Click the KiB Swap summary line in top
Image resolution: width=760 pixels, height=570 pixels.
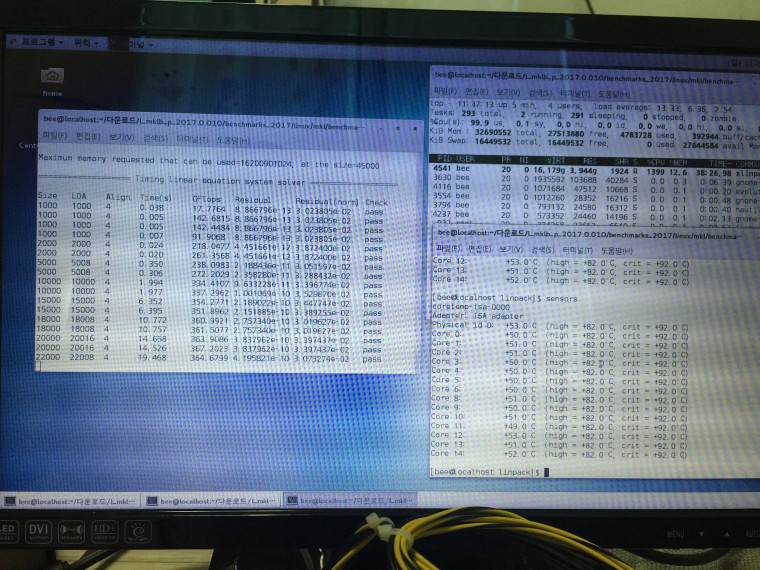tap(595, 143)
